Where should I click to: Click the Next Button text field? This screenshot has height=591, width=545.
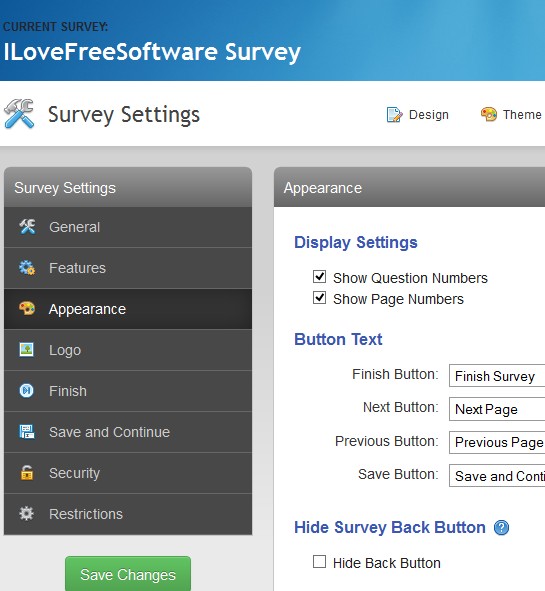[497, 409]
